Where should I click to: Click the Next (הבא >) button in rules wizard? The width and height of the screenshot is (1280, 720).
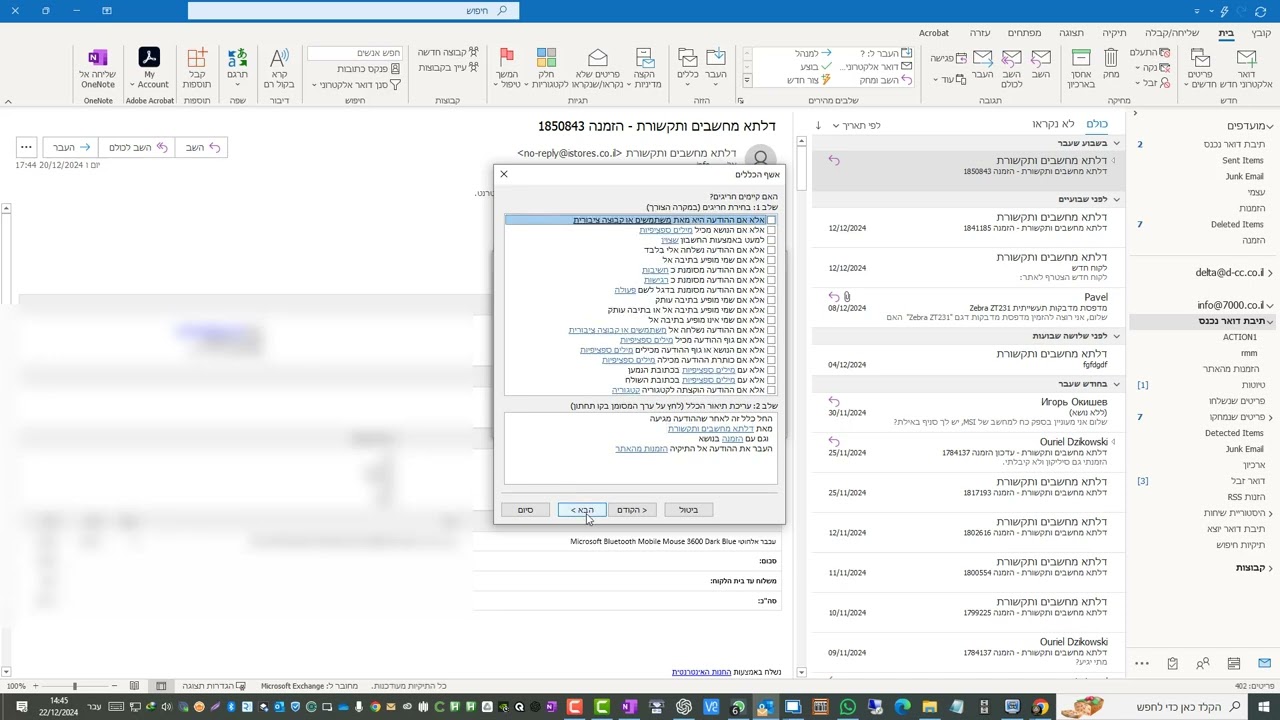point(582,510)
